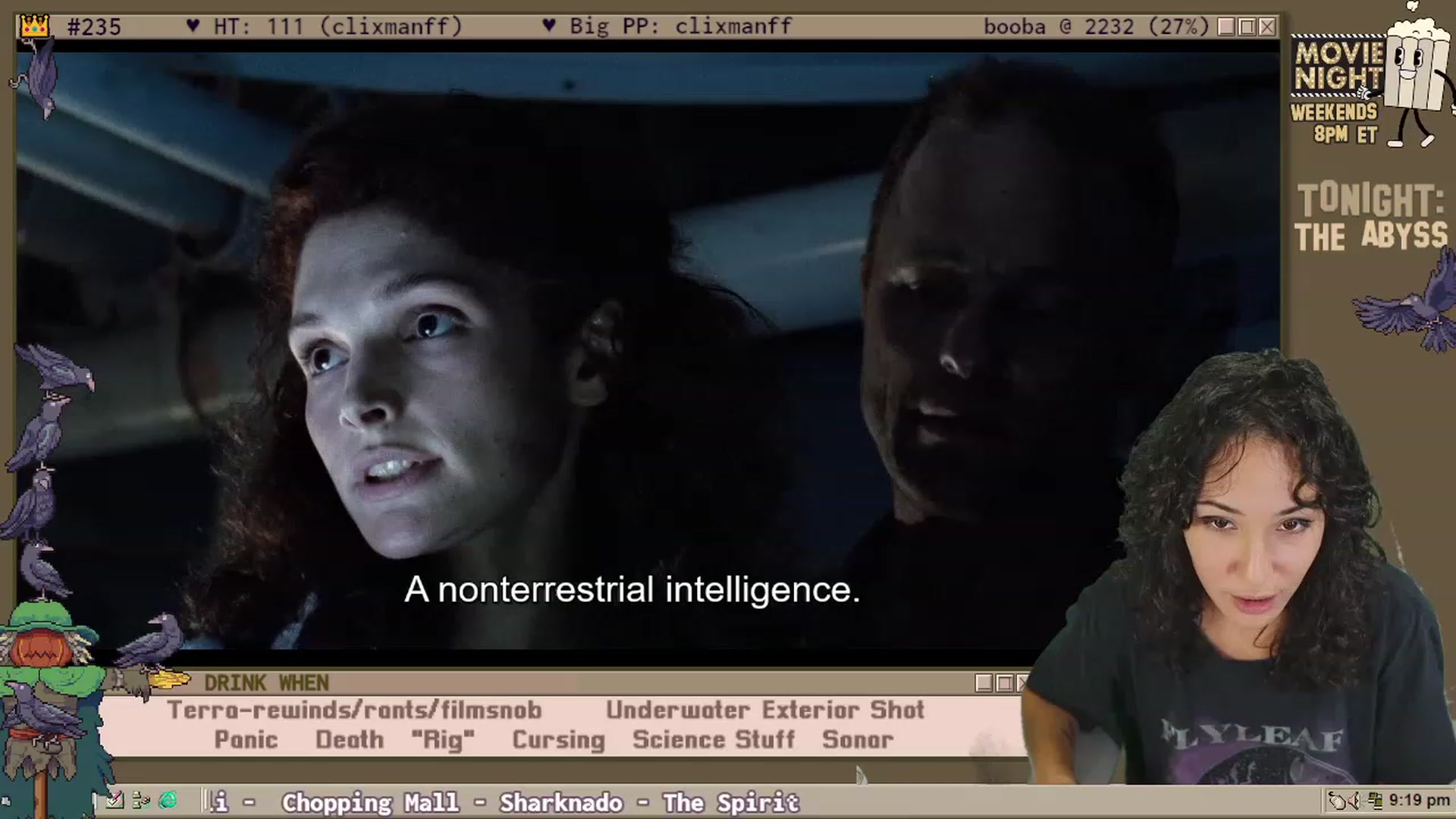Maximize the movie window
The width and height of the screenshot is (1456, 819).
(1247, 27)
